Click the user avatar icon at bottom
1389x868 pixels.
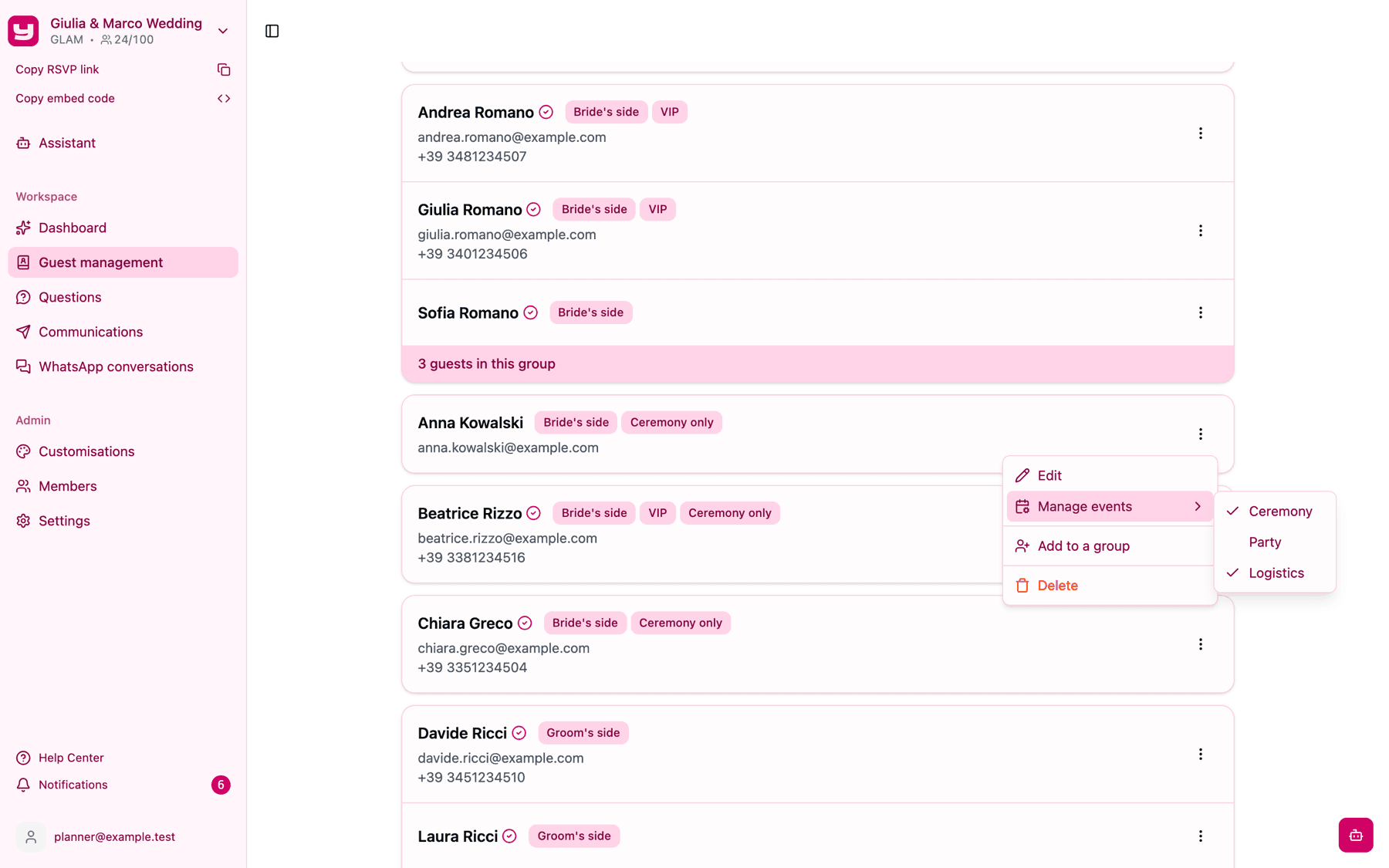(31, 837)
